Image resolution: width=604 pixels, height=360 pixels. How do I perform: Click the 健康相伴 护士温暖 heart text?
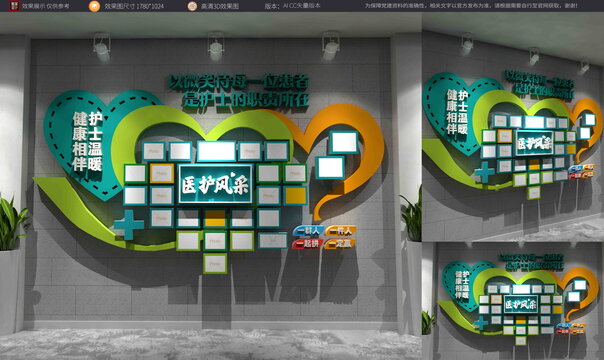[x=87, y=141]
